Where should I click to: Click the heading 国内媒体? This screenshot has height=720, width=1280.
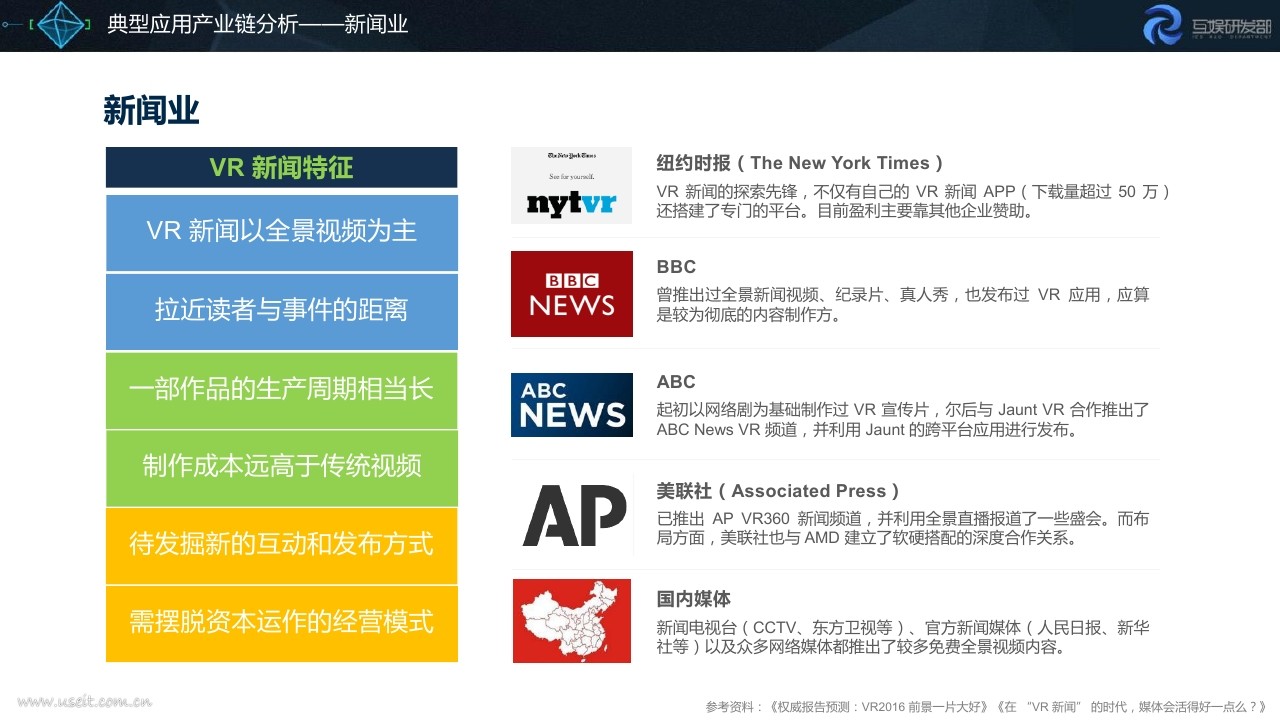[x=694, y=599]
